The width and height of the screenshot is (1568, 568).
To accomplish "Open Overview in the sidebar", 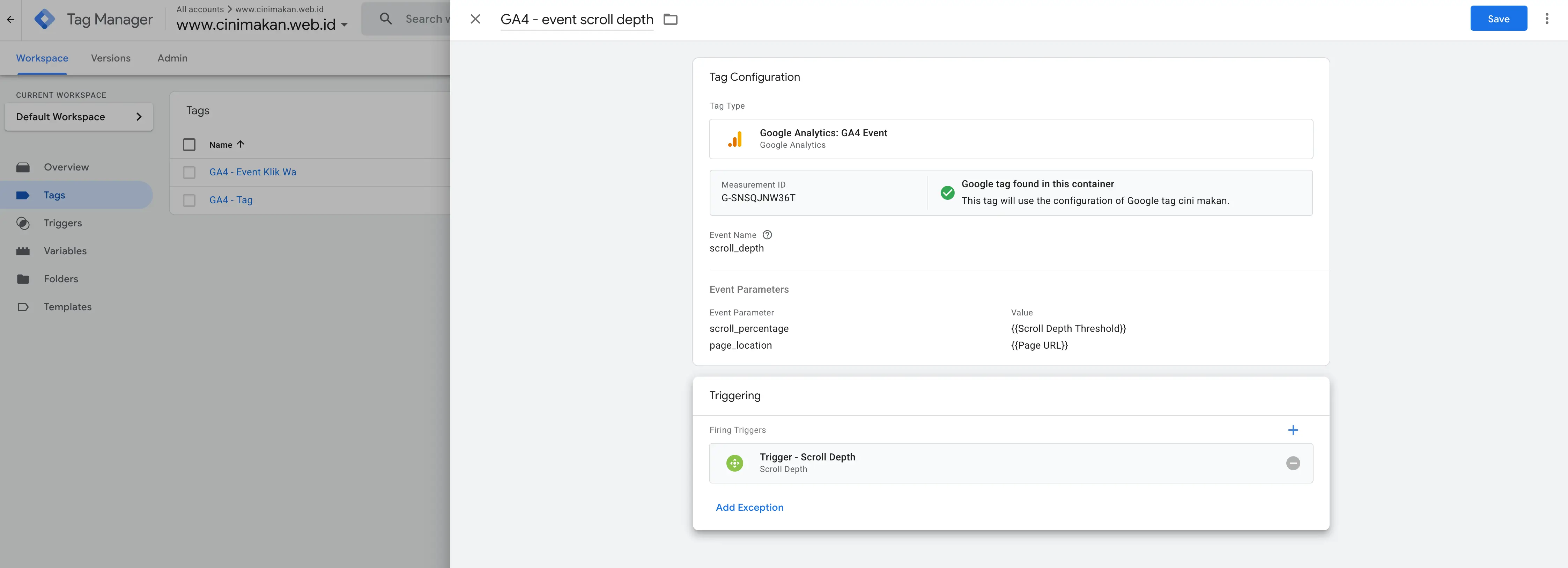I will pos(66,167).
